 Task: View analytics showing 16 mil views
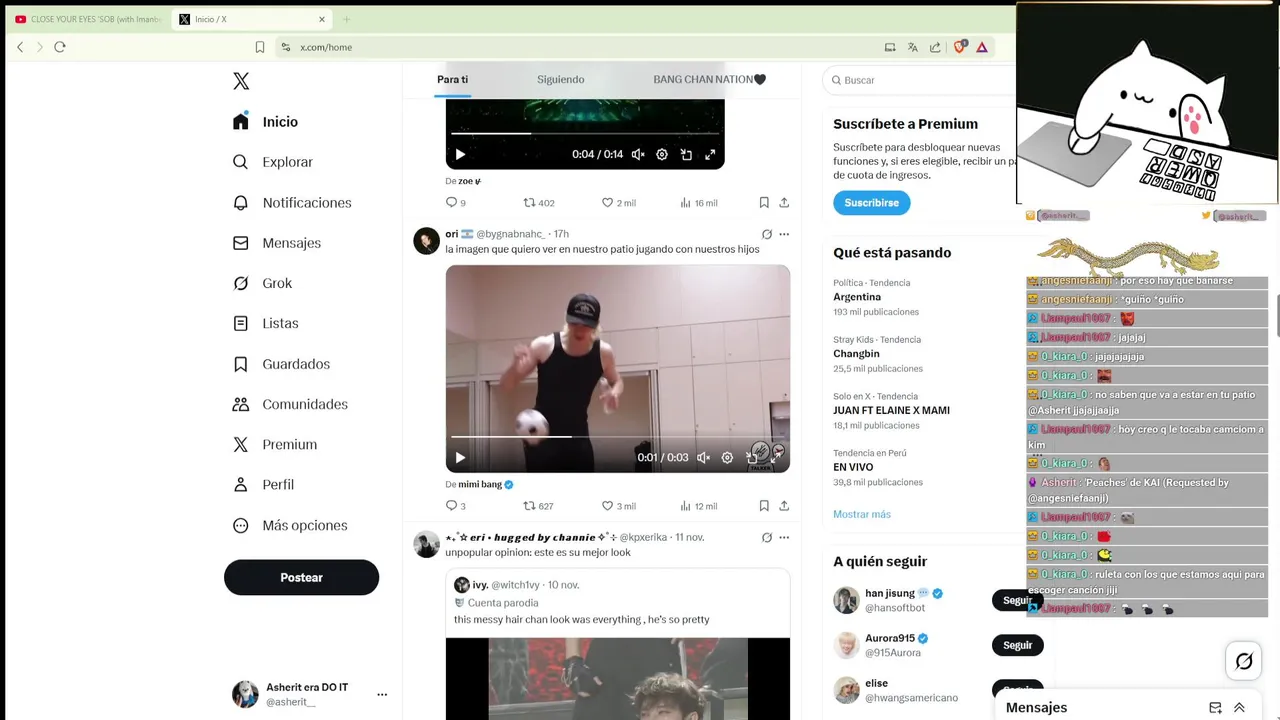point(698,202)
